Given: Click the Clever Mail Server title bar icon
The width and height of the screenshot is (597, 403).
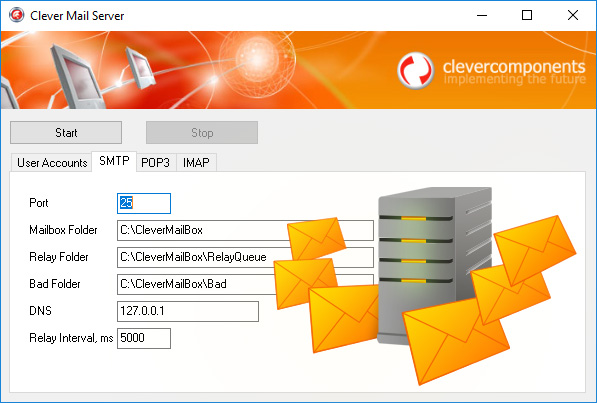Looking at the screenshot, I should (x=16, y=15).
